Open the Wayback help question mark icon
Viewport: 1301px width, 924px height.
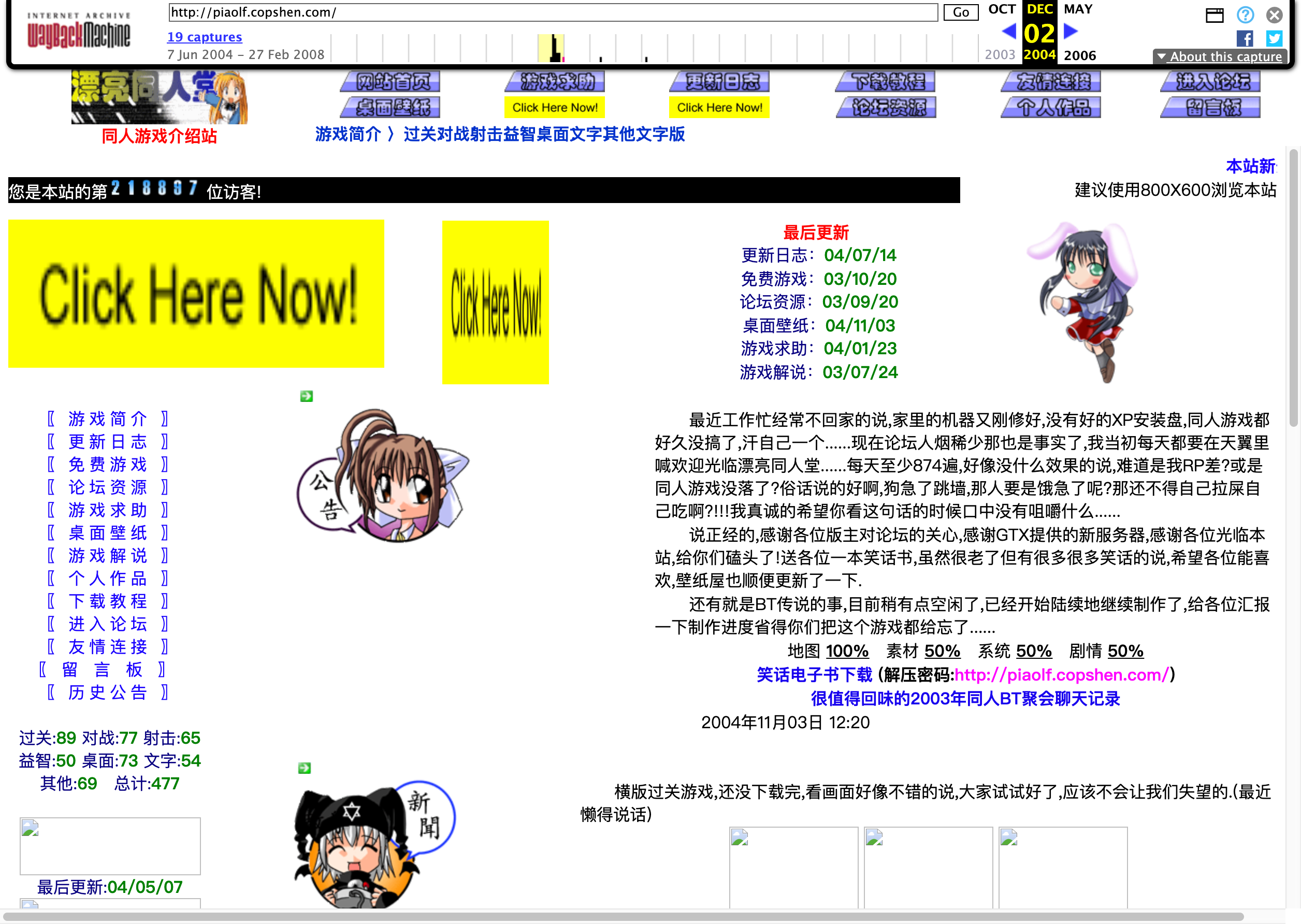(1245, 15)
